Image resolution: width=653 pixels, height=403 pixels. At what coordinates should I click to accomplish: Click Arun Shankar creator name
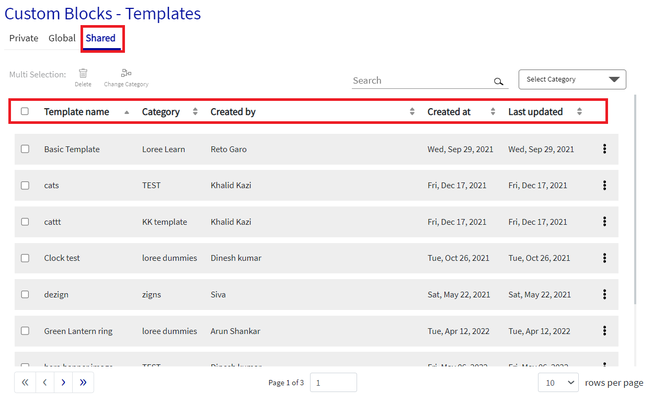tap(235, 331)
